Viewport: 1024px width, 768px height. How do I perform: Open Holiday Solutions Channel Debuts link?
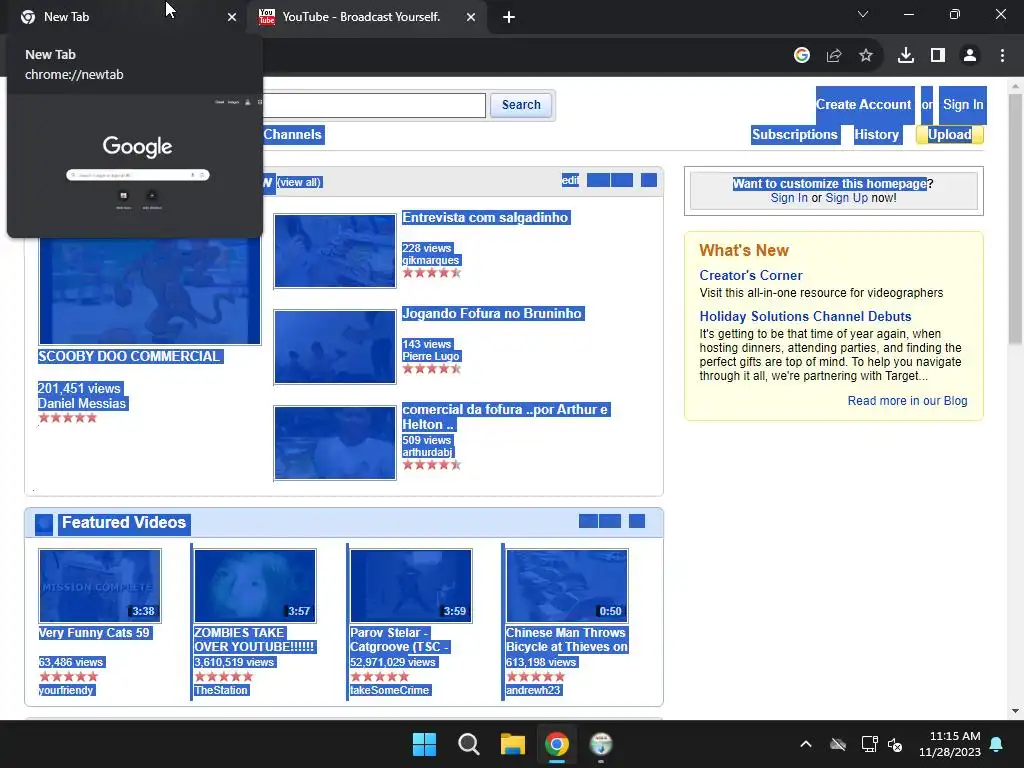point(805,317)
